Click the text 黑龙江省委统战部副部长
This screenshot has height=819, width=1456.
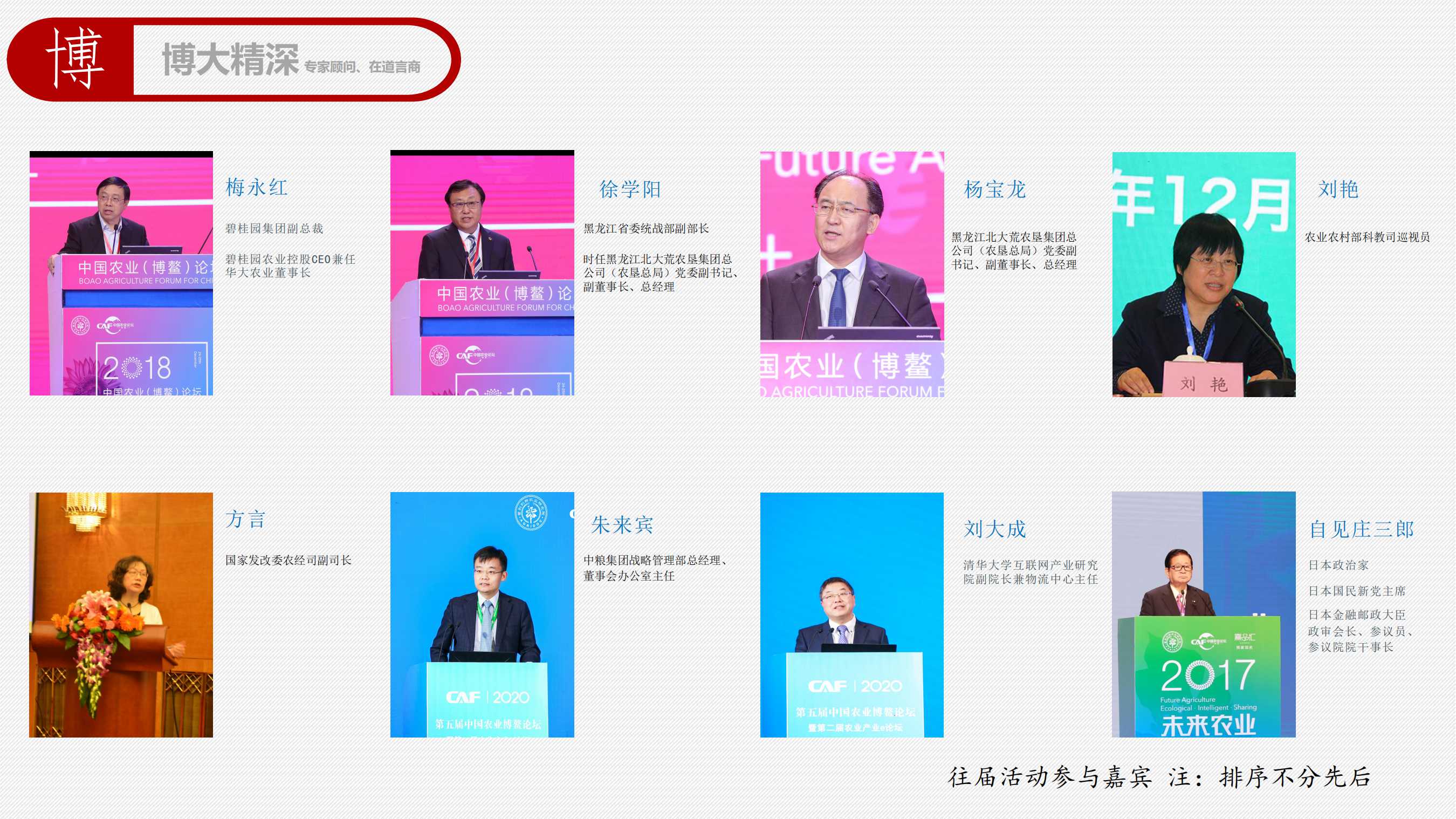pos(646,228)
